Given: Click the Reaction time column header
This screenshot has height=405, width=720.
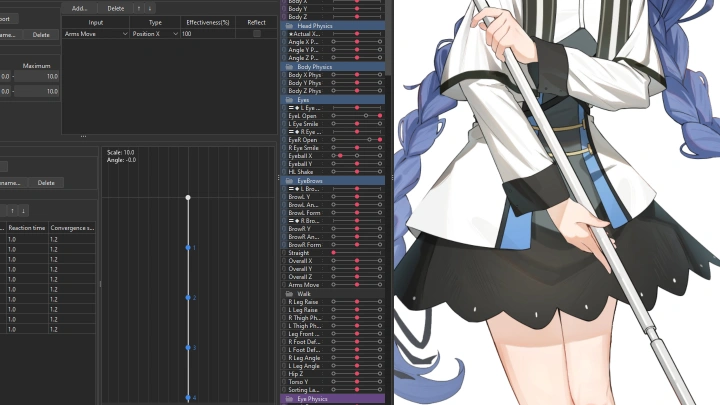Looking at the screenshot, I should click(x=27, y=228).
